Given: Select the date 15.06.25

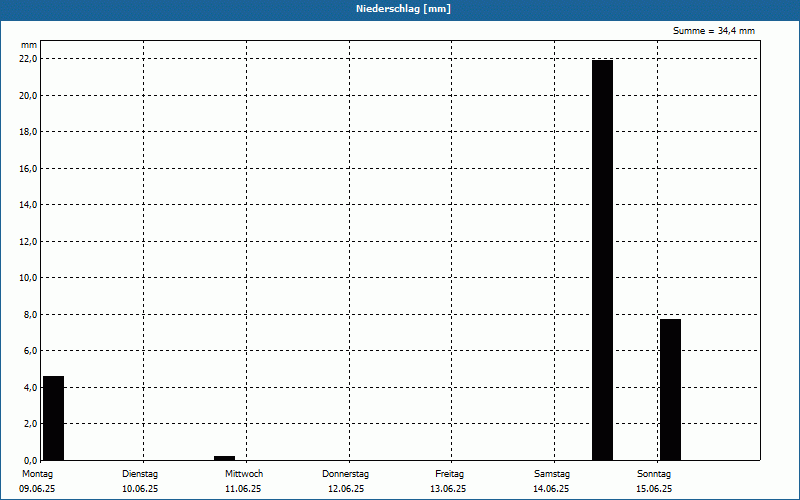Looking at the screenshot, I should pos(654,489).
